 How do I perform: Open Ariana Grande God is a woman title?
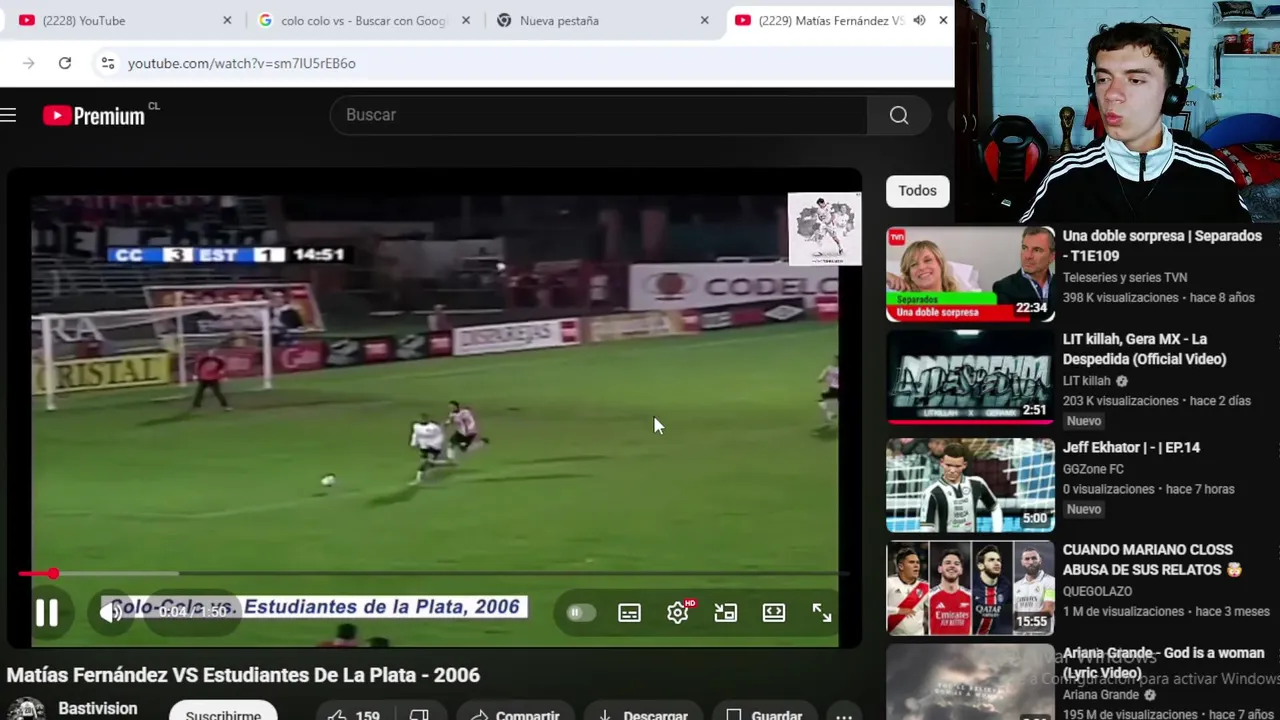(x=1163, y=662)
